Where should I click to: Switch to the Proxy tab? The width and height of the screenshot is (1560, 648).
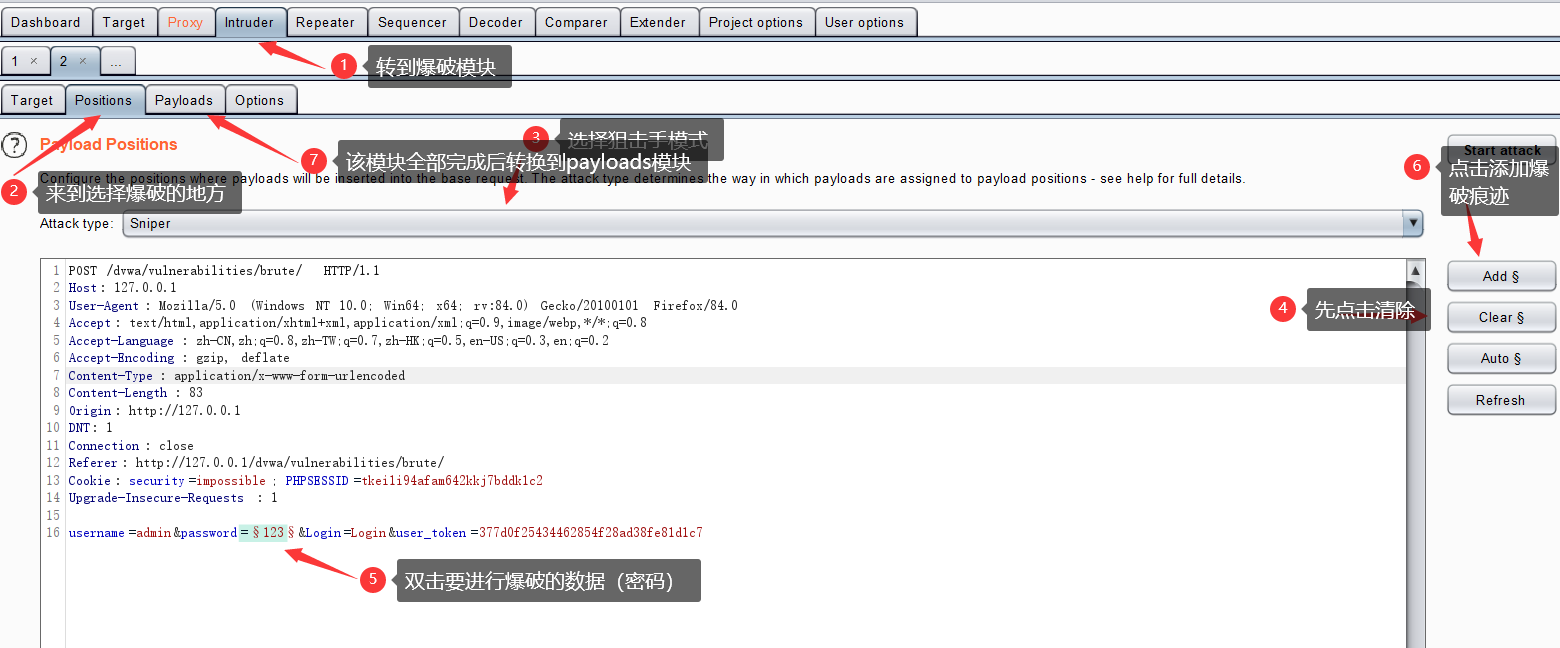tap(185, 22)
